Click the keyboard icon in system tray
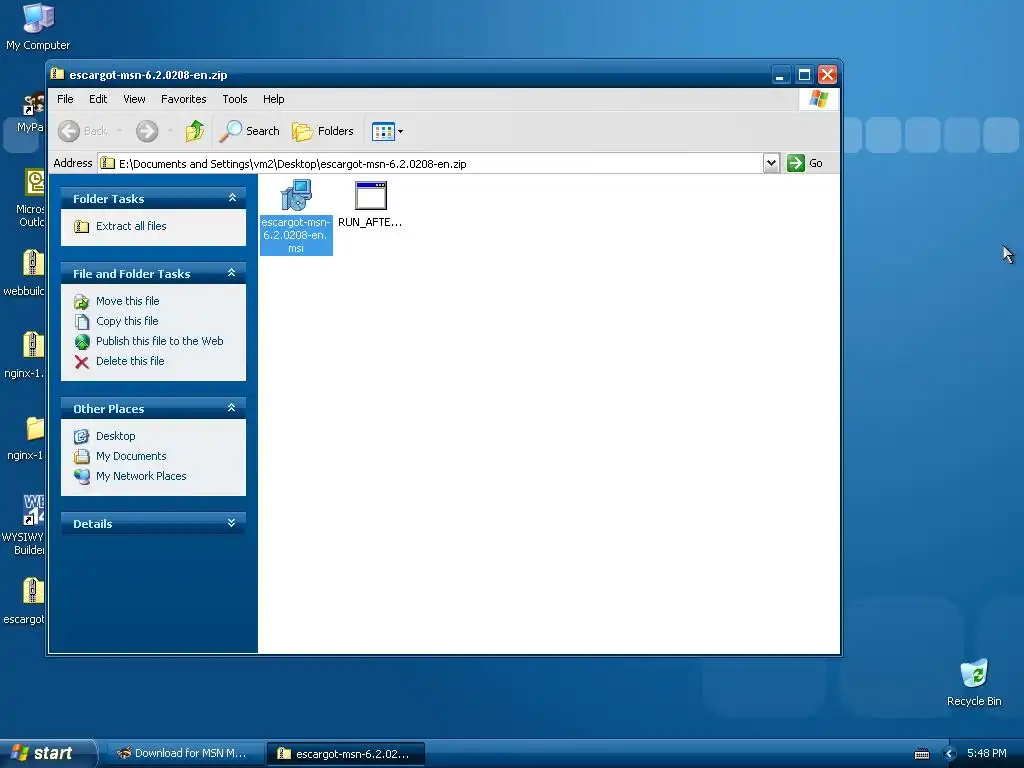 coord(921,754)
